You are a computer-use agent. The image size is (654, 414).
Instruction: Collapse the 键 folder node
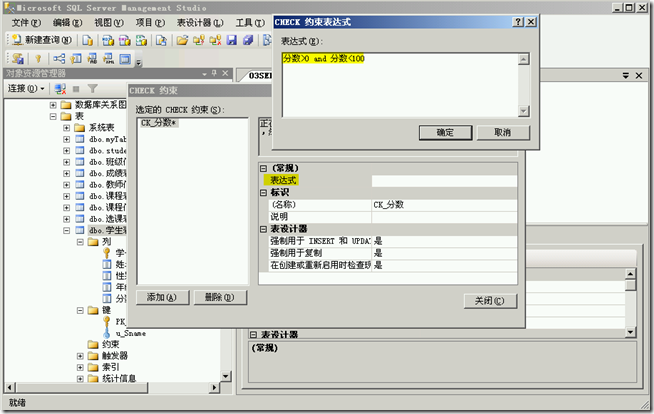[80, 311]
